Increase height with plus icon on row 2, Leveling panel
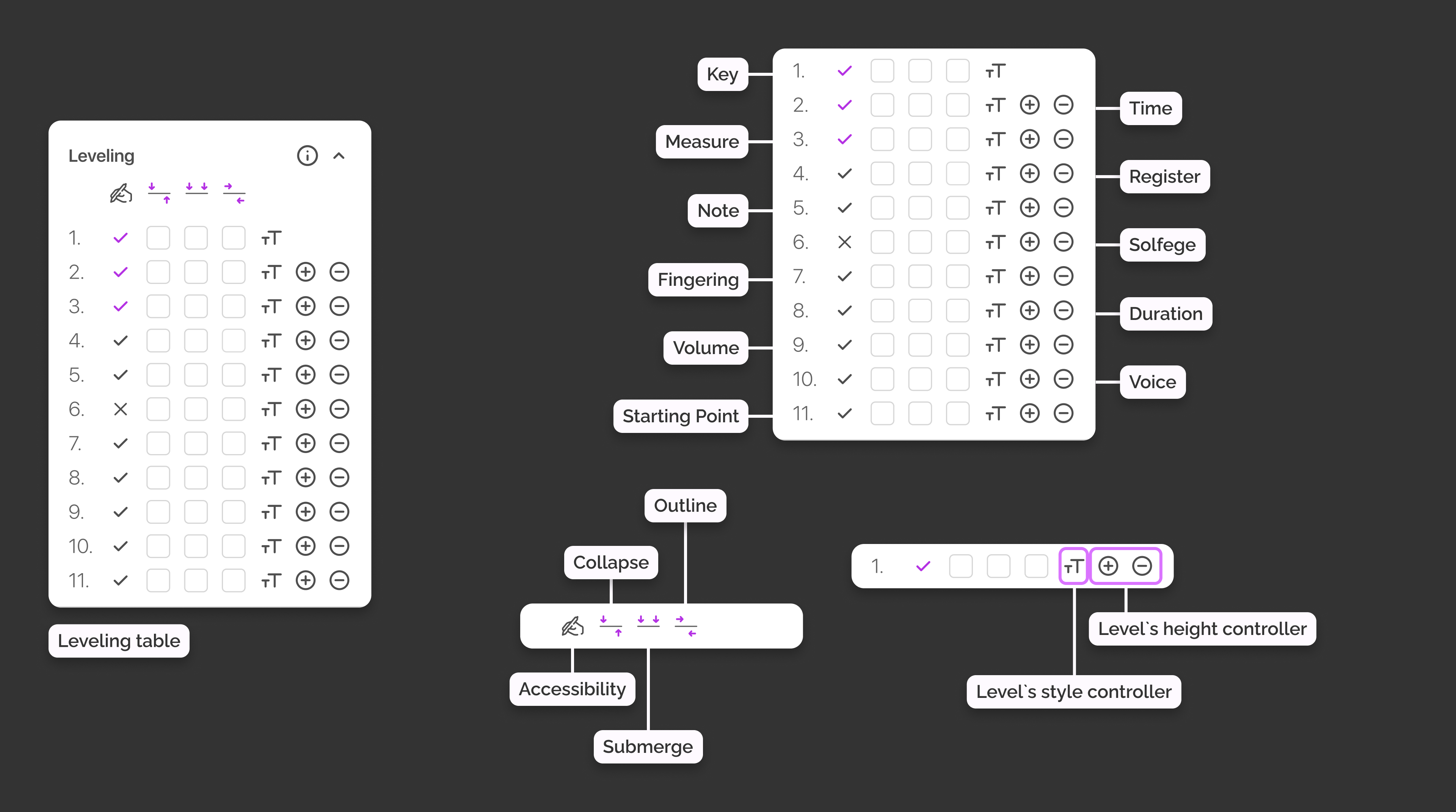This screenshot has height=812, width=1456. pos(306,272)
